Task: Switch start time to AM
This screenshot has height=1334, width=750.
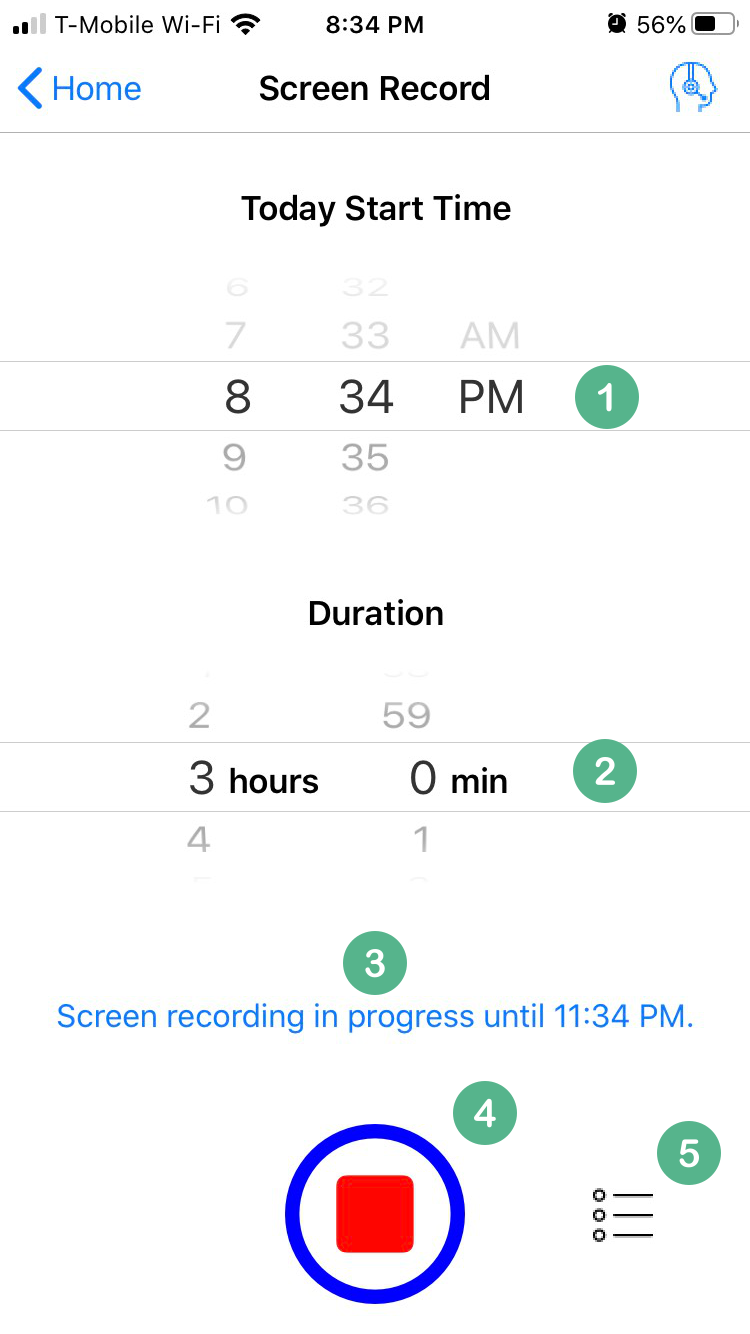Action: 490,336
